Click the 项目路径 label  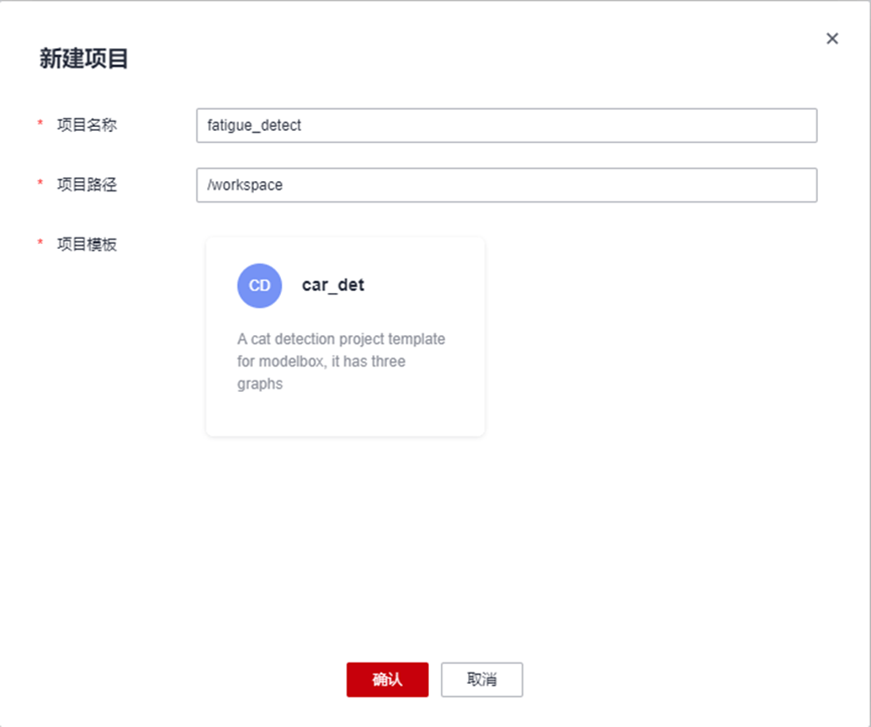coord(87,184)
